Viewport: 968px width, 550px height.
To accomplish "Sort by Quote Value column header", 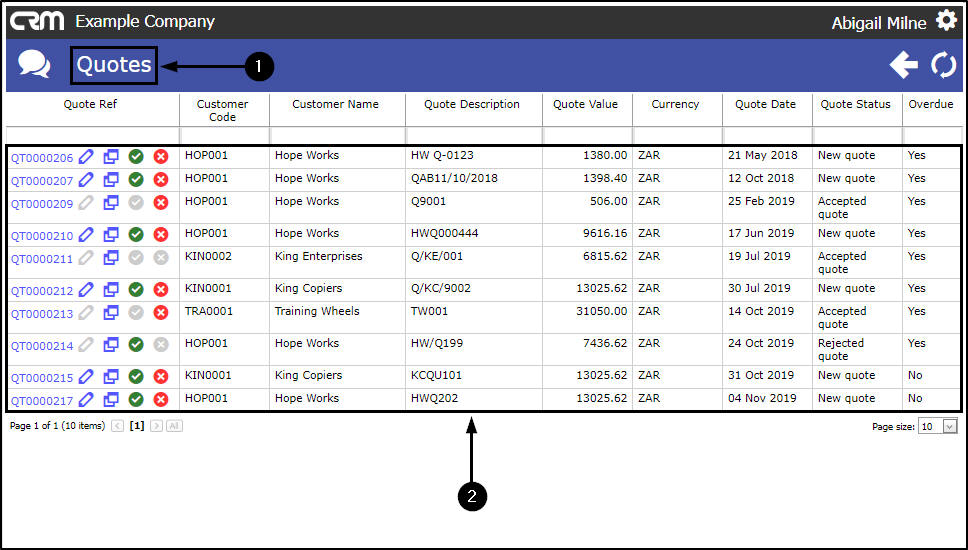I will click(585, 104).
